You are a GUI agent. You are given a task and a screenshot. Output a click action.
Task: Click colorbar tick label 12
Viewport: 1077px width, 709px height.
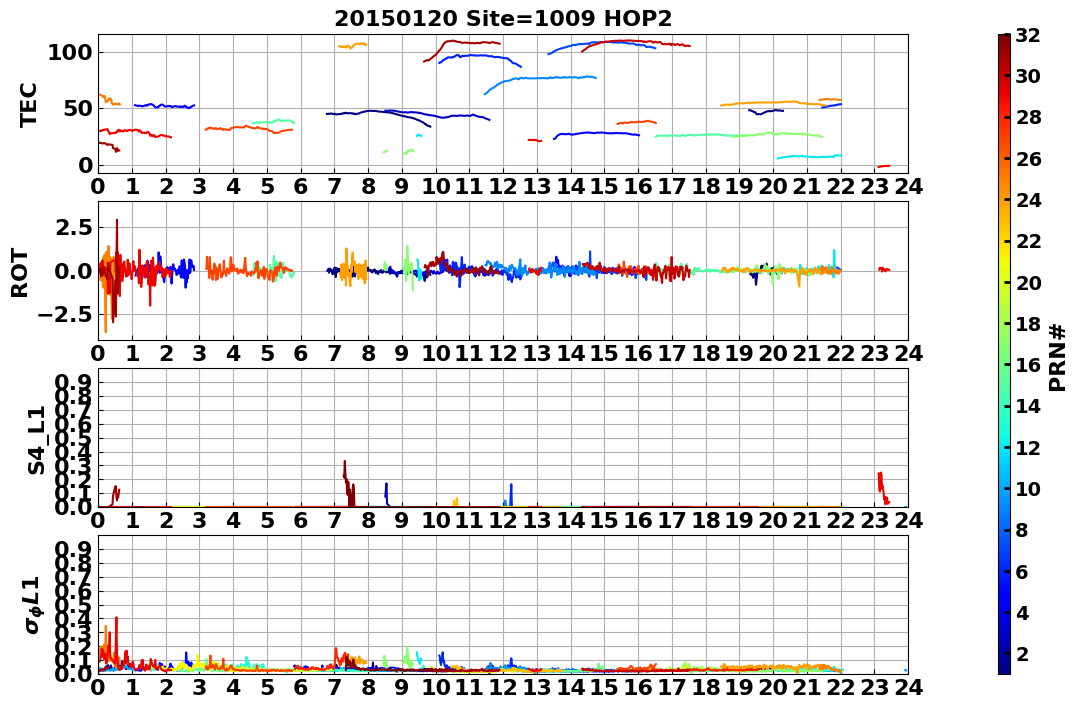tap(1028, 447)
